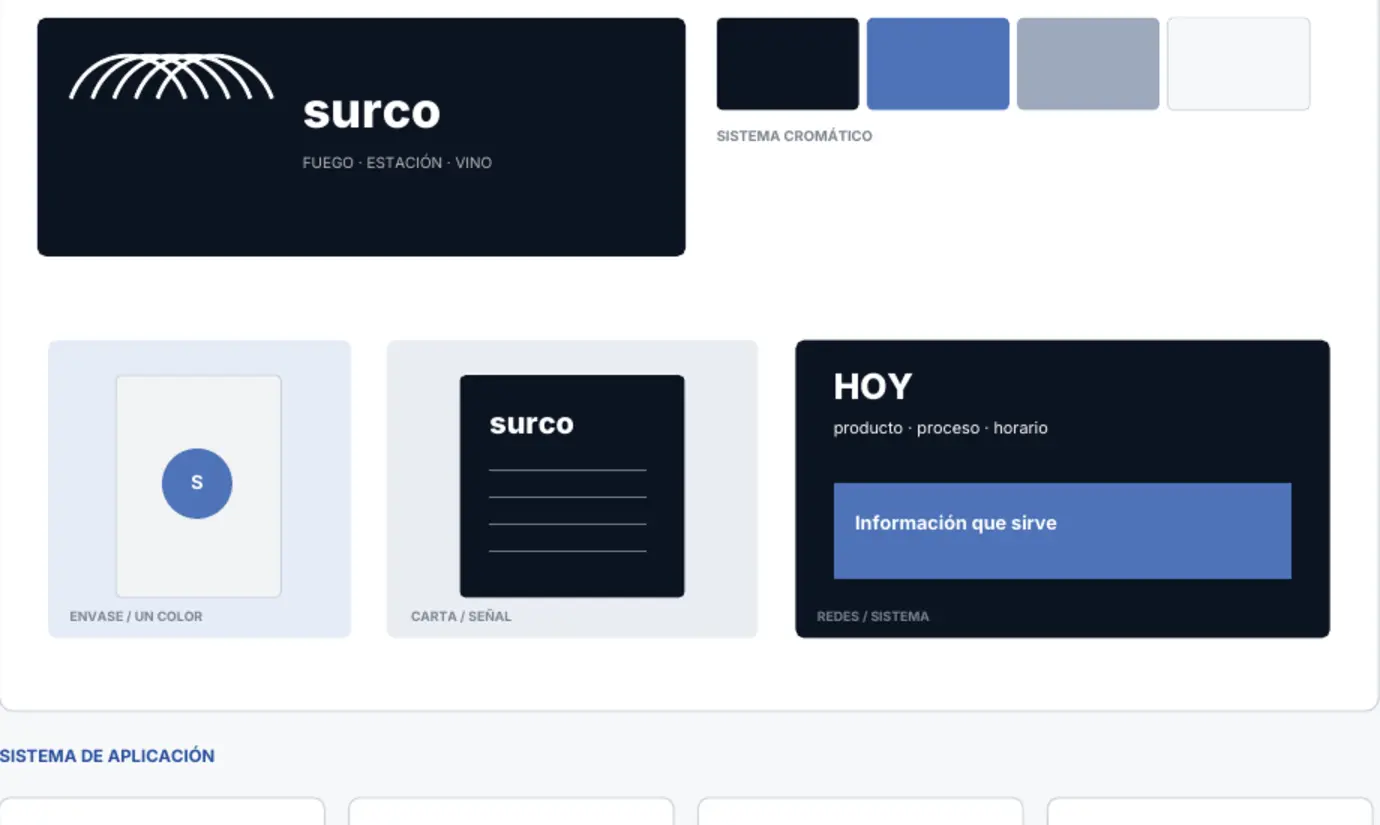Click the FUEGO · ESTACIÓN · VINO tagline

[x=397, y=162]
